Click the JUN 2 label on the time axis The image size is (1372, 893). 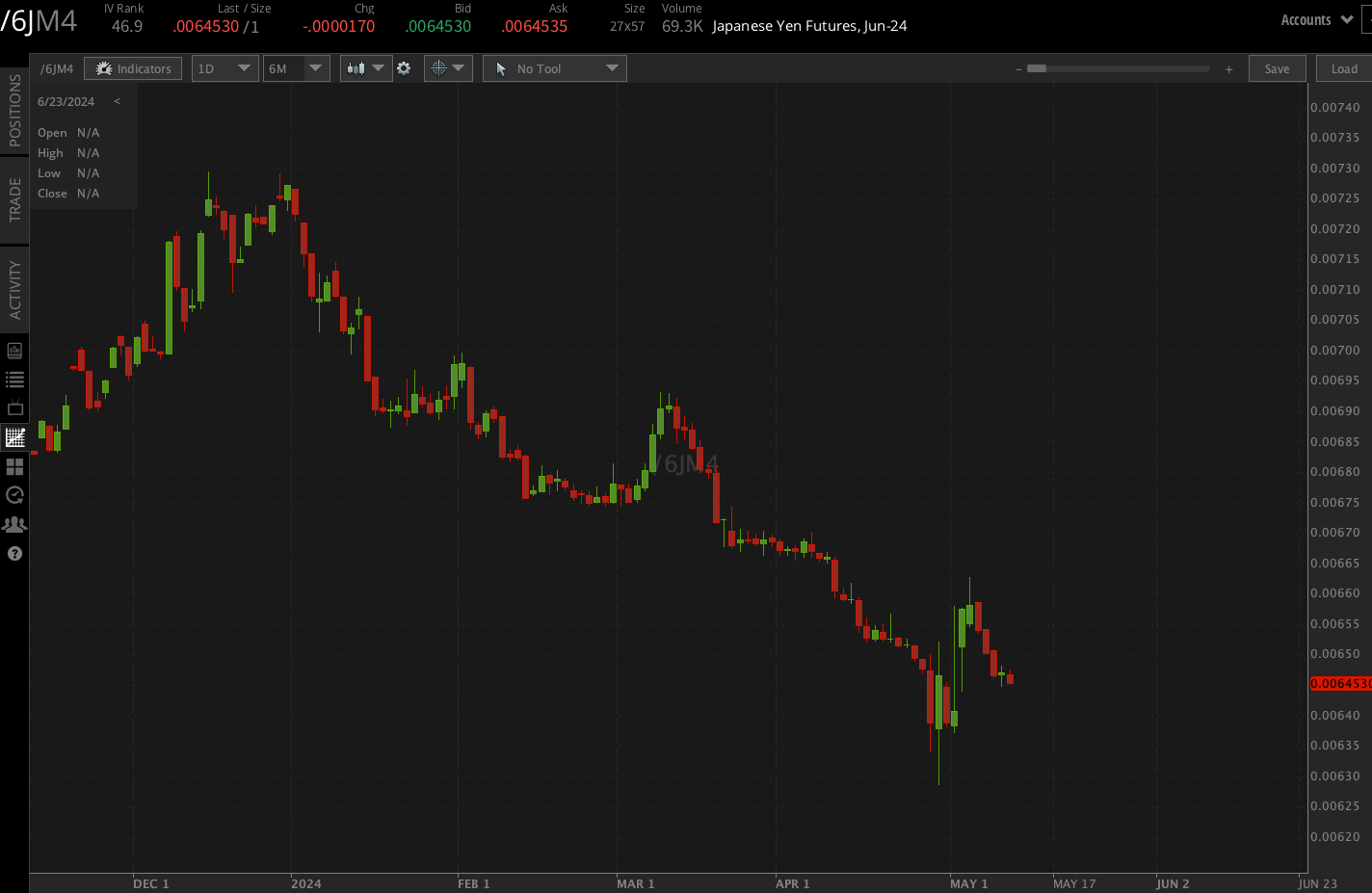tap(1173, 883)
